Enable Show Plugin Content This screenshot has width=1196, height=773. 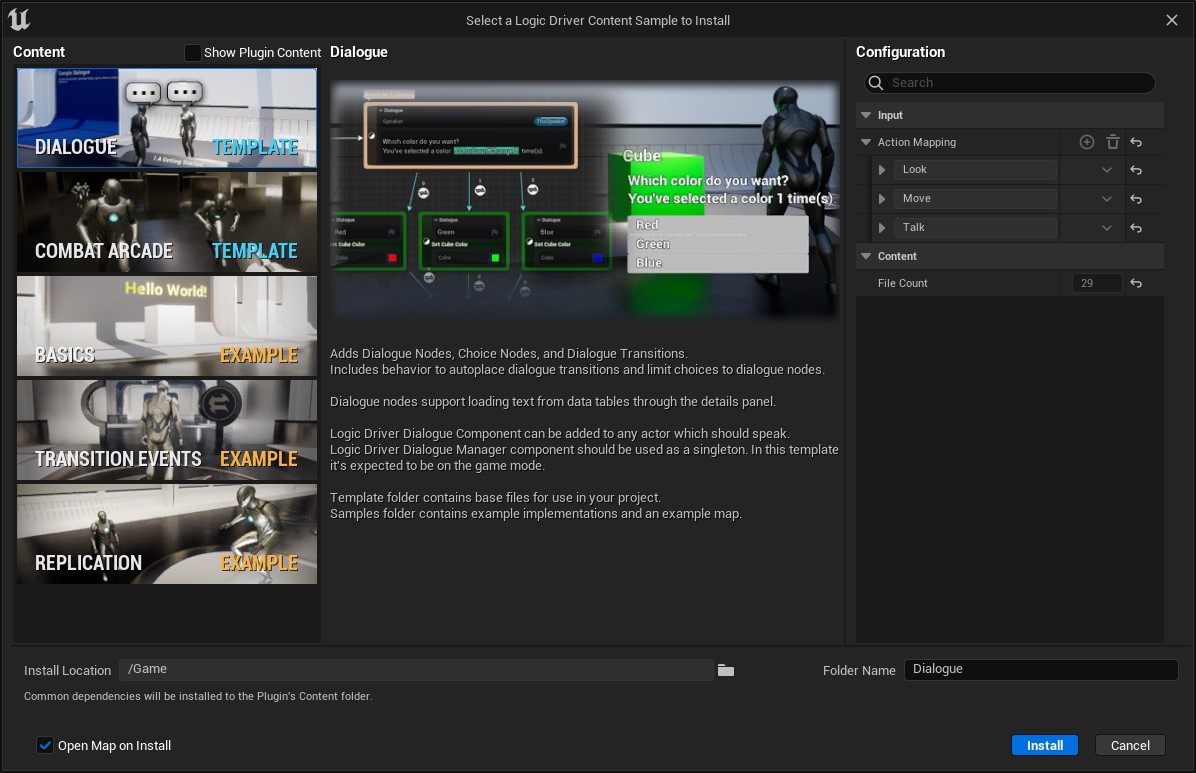click(x=193, y=53)
